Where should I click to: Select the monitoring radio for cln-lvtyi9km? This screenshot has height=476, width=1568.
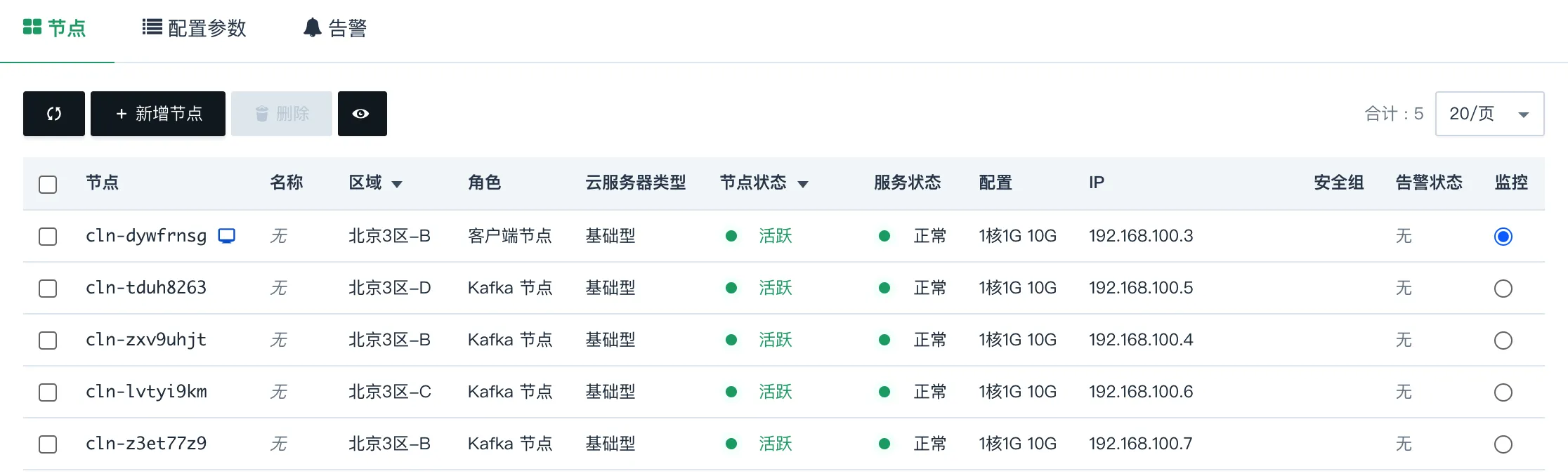click(1503, 392)
